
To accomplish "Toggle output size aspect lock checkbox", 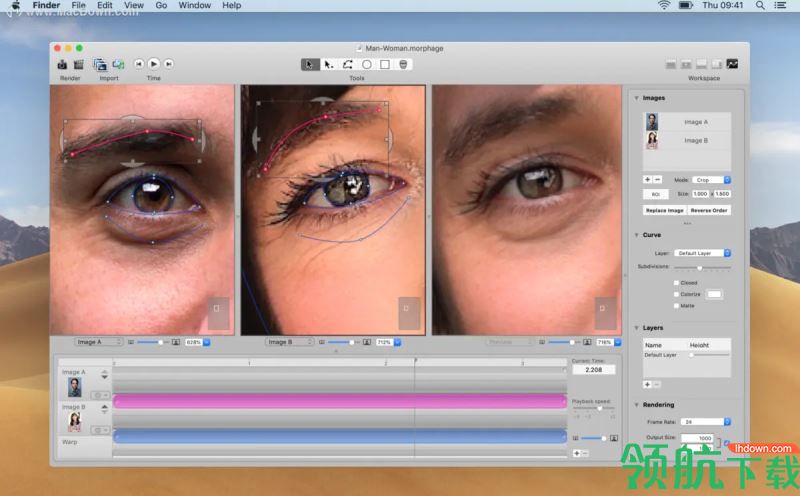I will (x=727, y=442).
